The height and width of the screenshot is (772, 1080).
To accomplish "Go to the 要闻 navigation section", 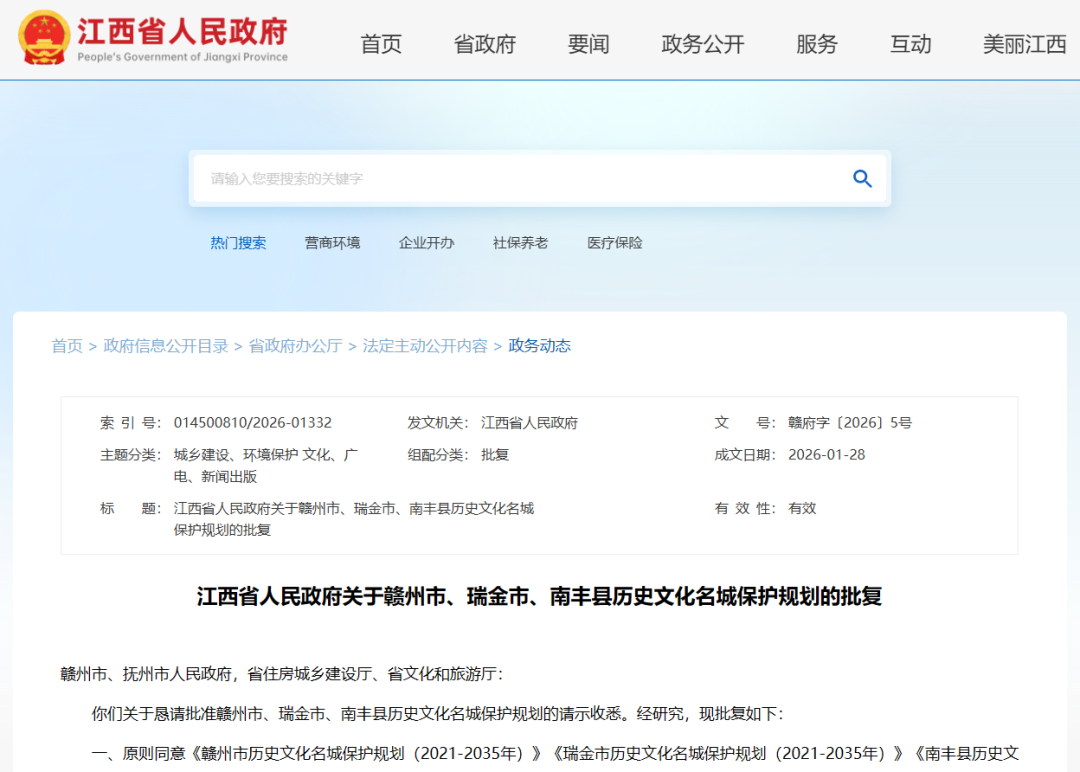I will click(x=588, y=45).
